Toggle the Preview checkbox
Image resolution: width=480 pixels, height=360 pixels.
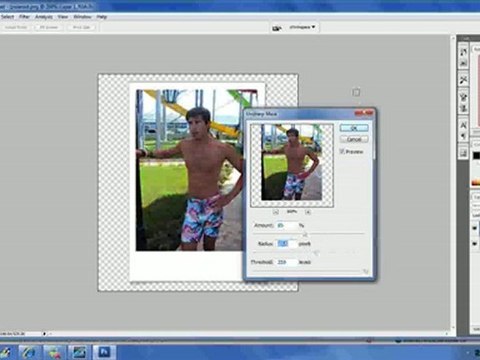342,151
